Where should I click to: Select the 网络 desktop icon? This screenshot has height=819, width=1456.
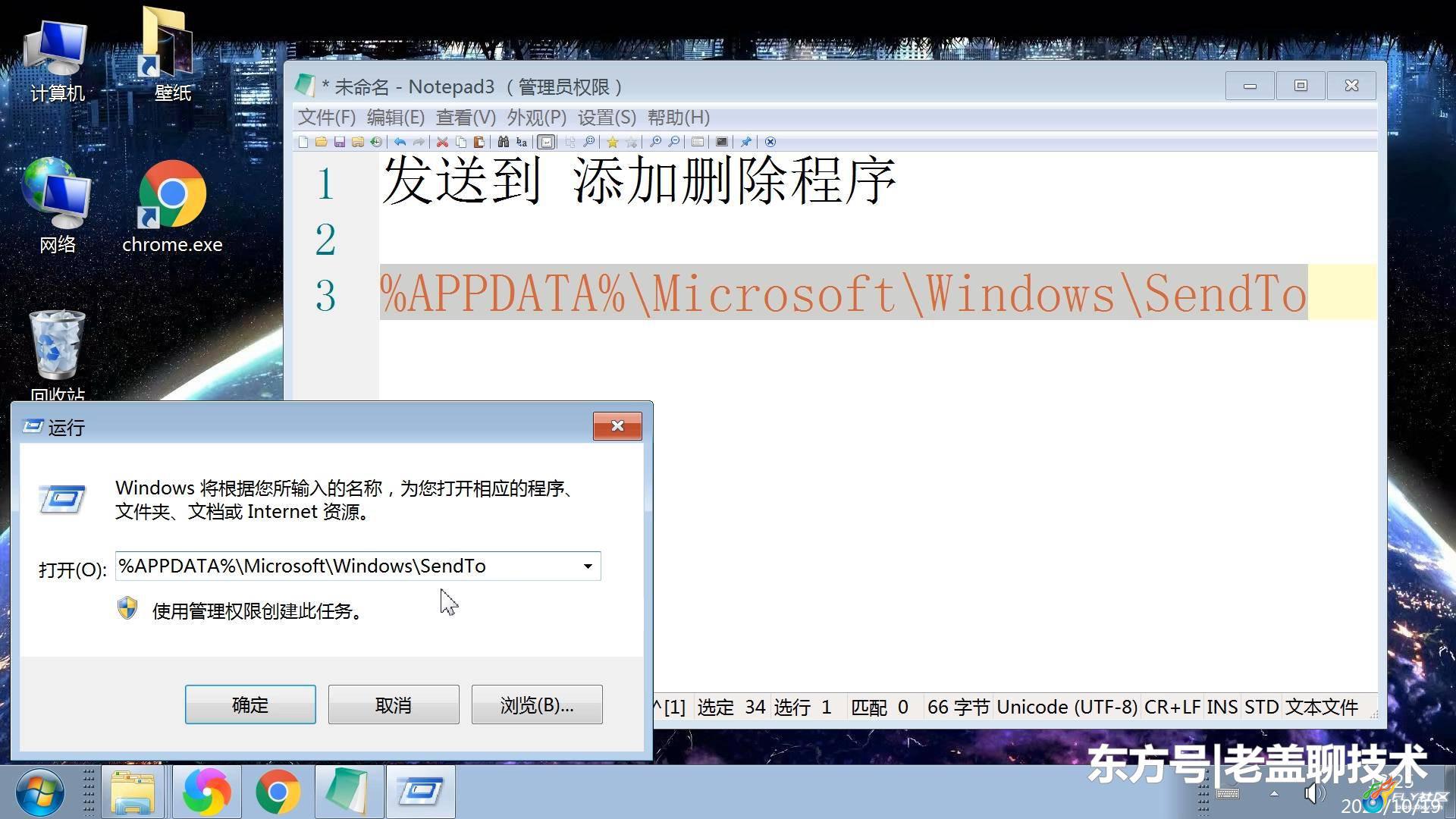pyautogui.click(x=57, y=205)
